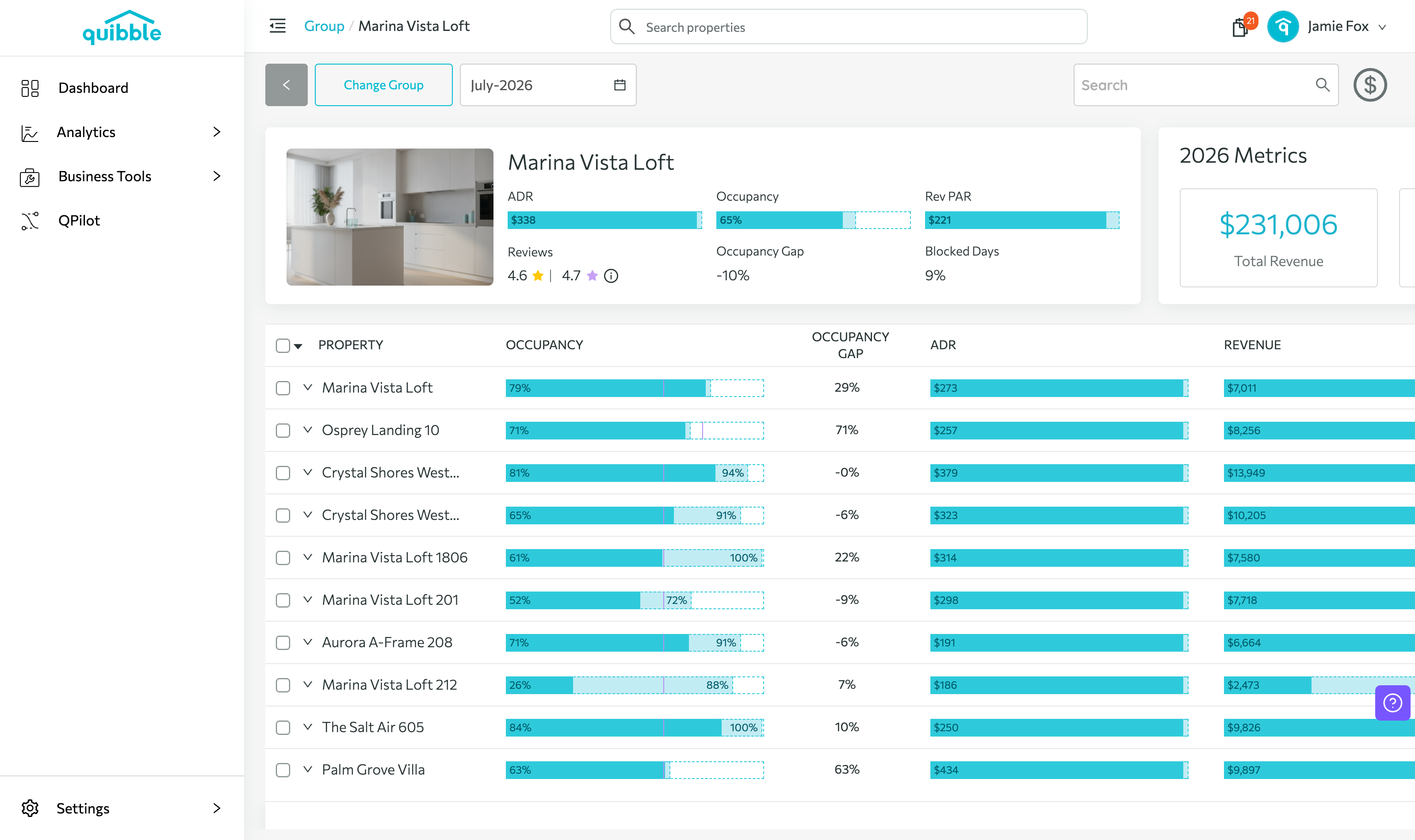The width and height of the screenshot is (1415, 840).
Task: Click the dollar sign currency icon
Action: click(x=1370, y=85)
